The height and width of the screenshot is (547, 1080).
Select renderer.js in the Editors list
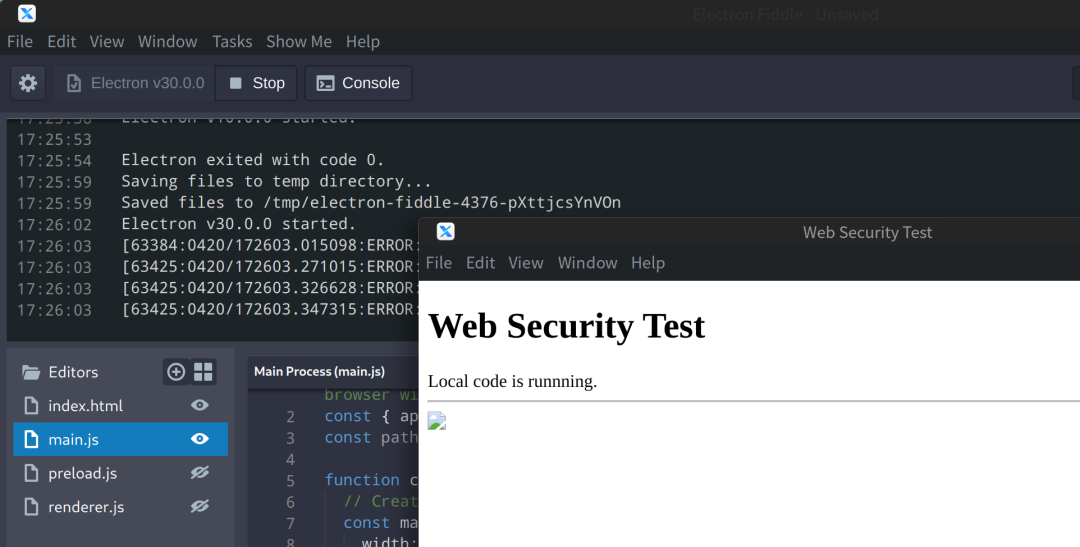click(121, 507)
